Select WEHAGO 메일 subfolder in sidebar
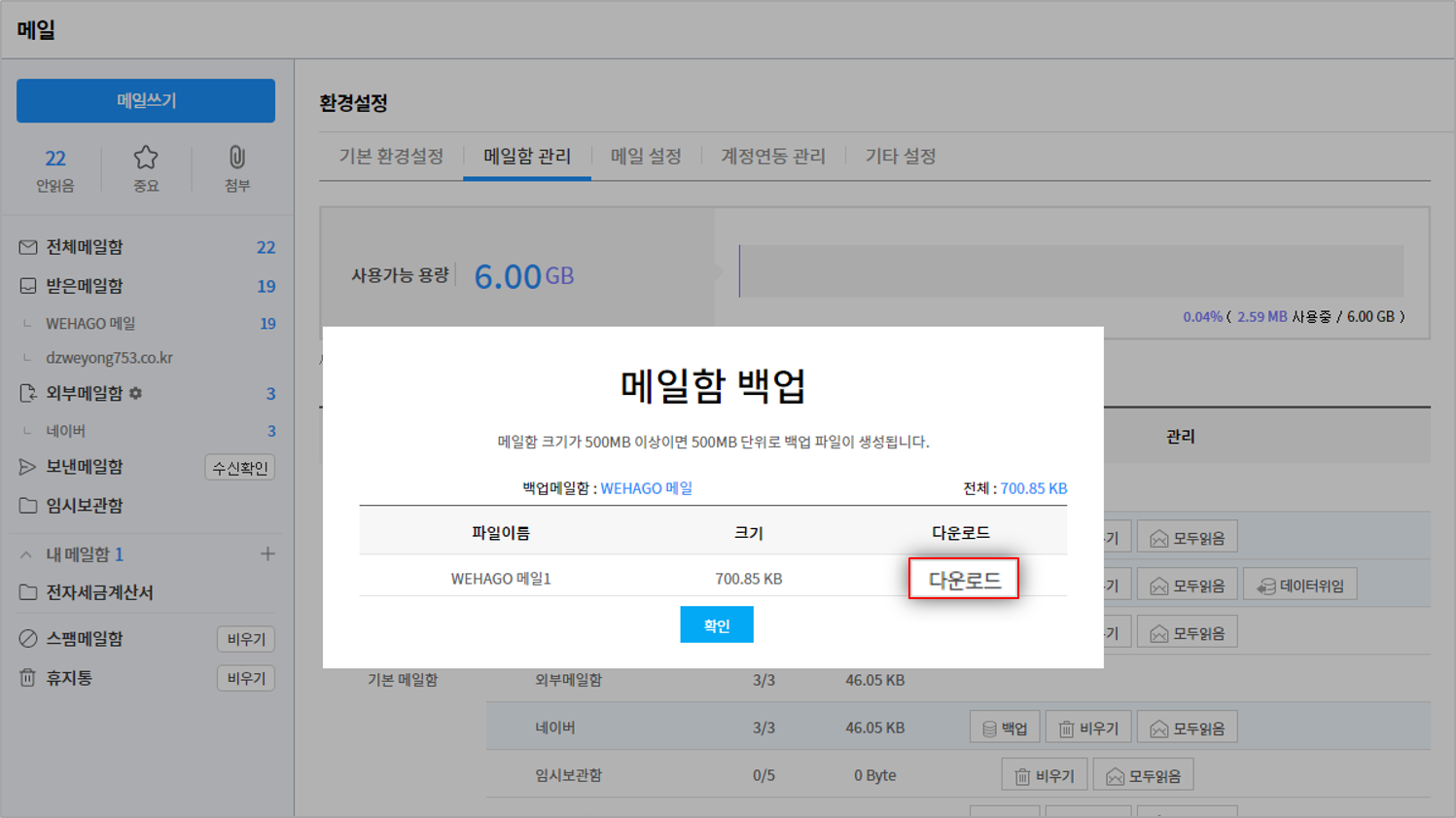The width and height of the screenshot is (1456, 818). point(90,323)
